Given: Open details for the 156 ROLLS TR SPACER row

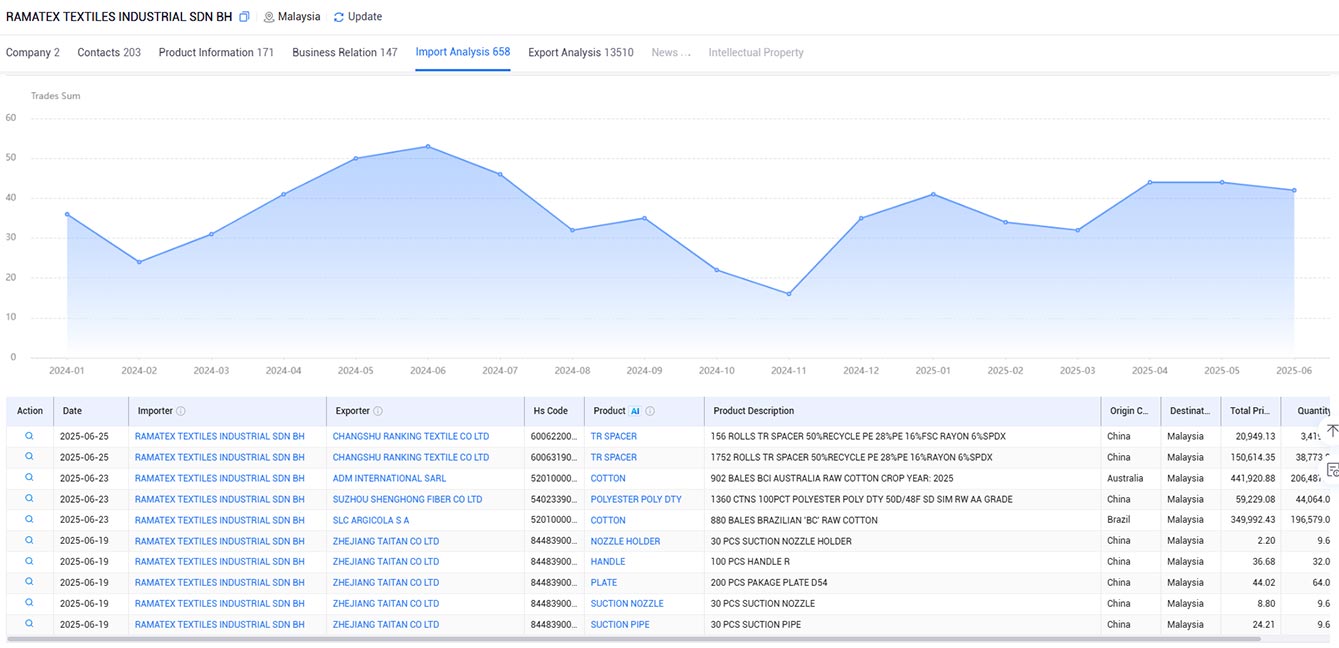Looking at the screenshot, I should tap(30, 436).
